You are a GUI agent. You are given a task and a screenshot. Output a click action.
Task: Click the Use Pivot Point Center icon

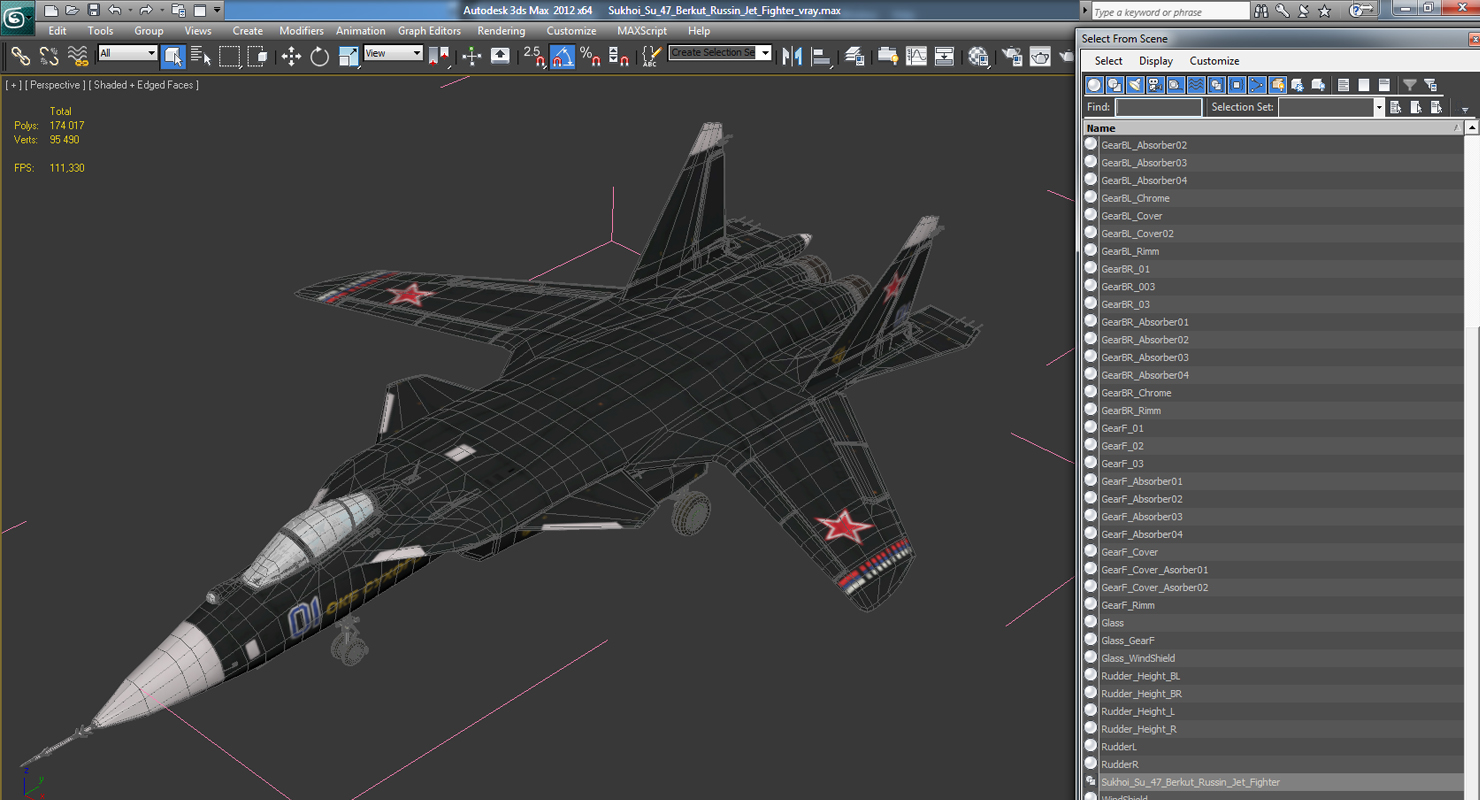click(x=439, y=56)
